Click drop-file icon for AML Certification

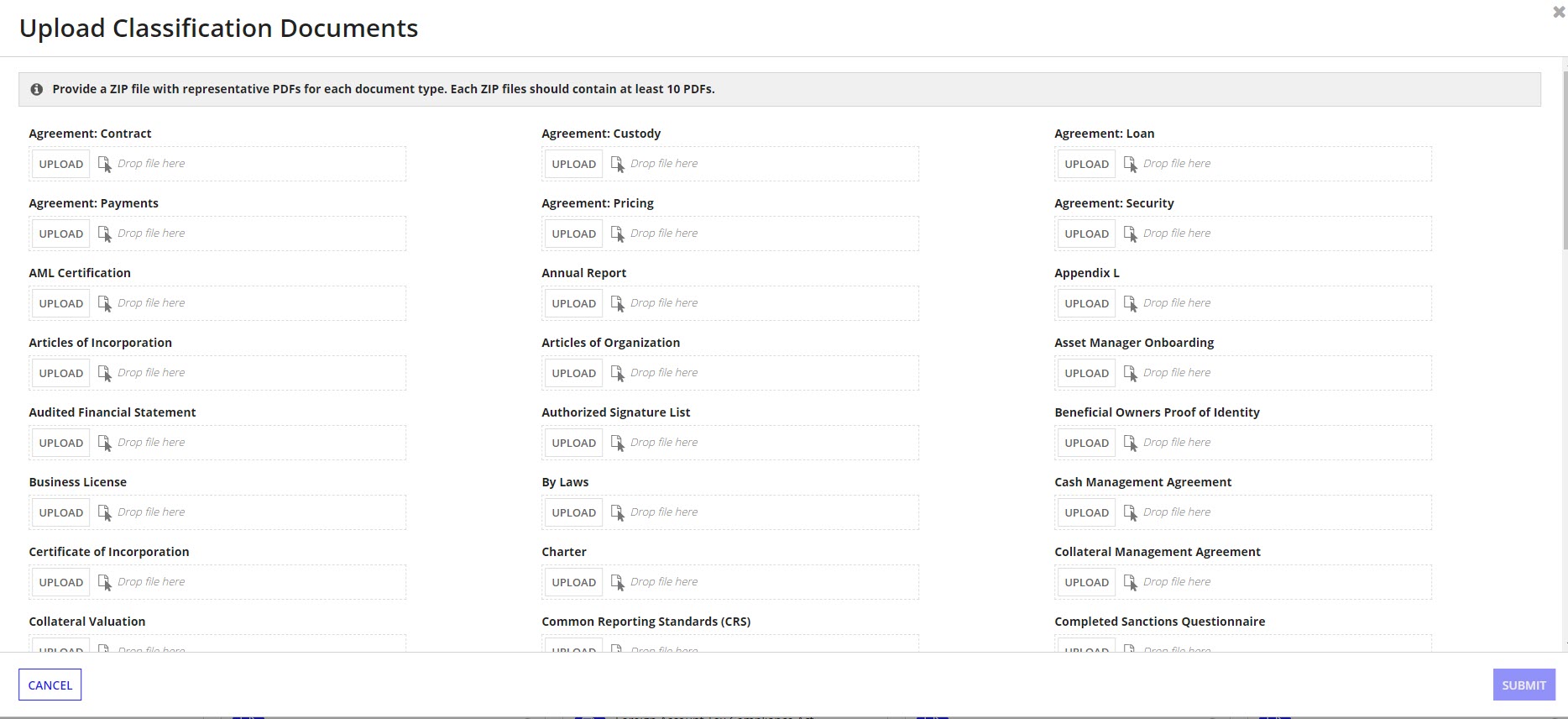coord(105,303)
